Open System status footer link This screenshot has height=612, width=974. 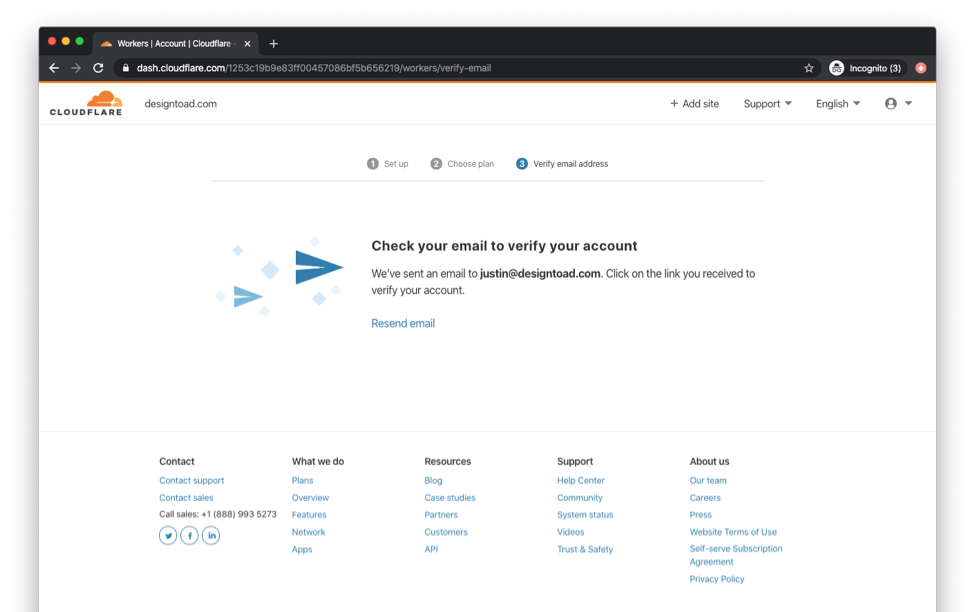coord(585,515)
